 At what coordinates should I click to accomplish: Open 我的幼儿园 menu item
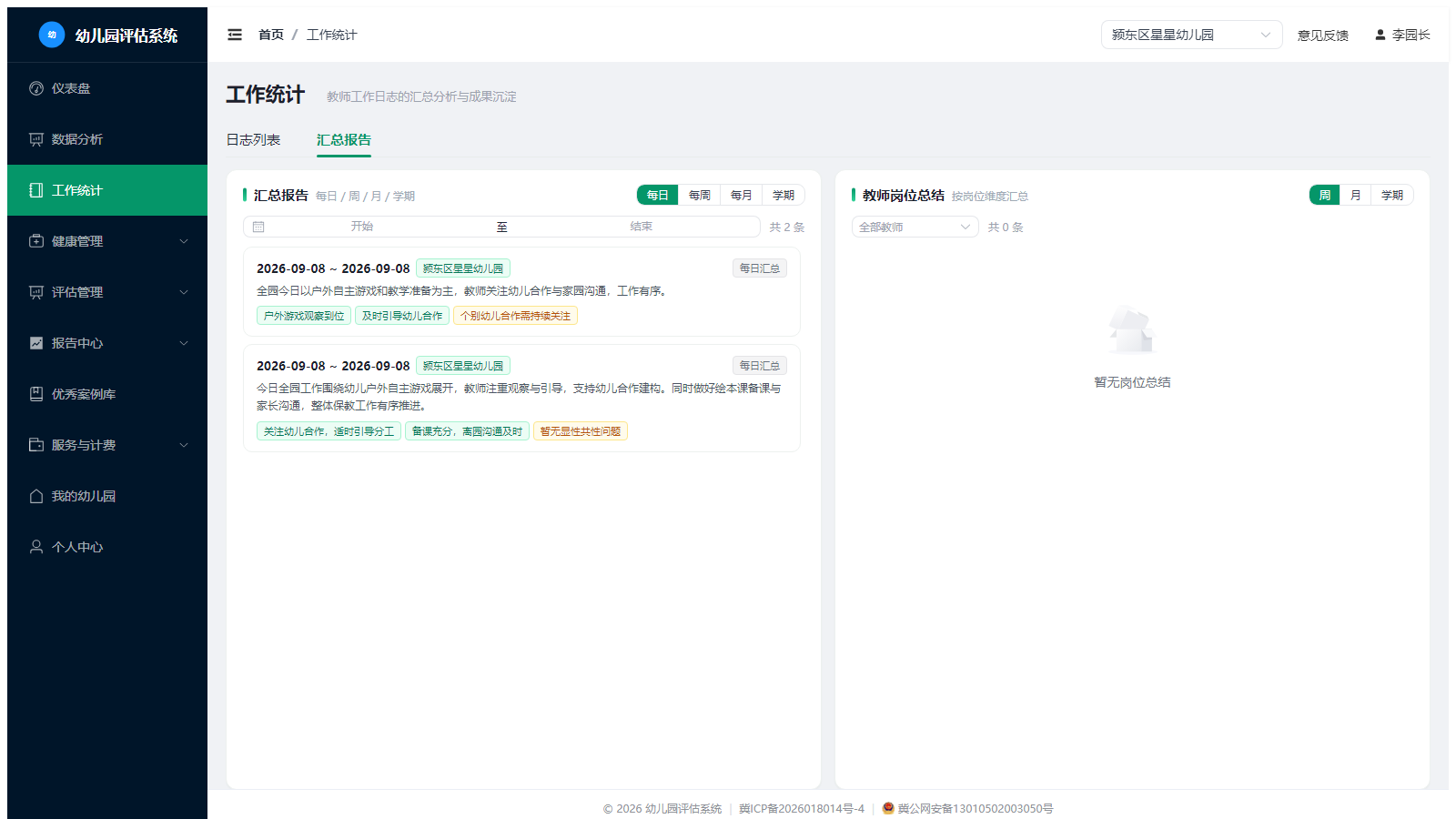pyautogui.click(x=107, y=496)
